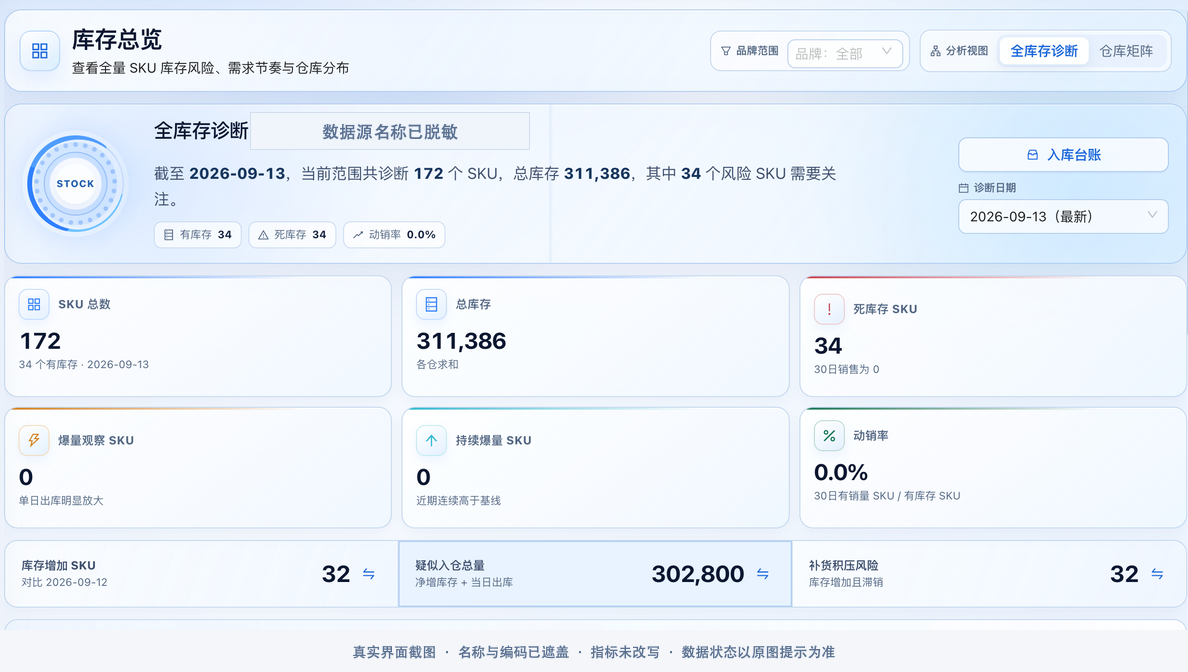Click the warning triangle in 死库存 tag
Image resolution: width=1188 pixels, height=672 pixels.
point(263,235)
